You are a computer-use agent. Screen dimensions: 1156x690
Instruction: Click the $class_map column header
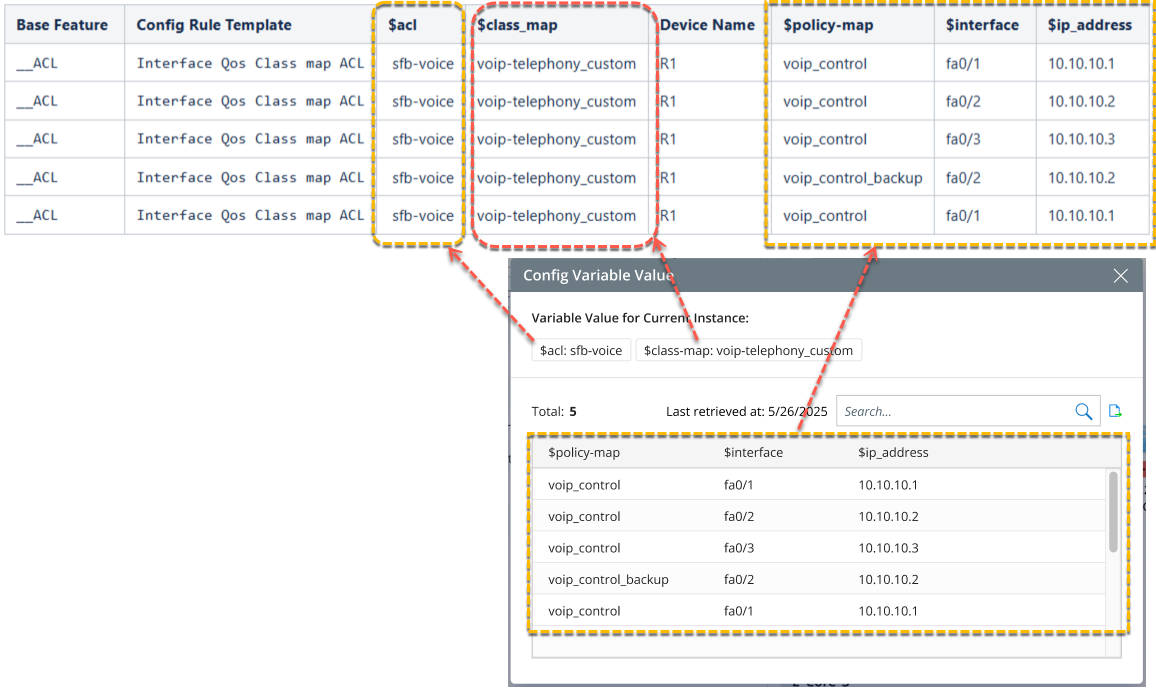click(517, 25)
